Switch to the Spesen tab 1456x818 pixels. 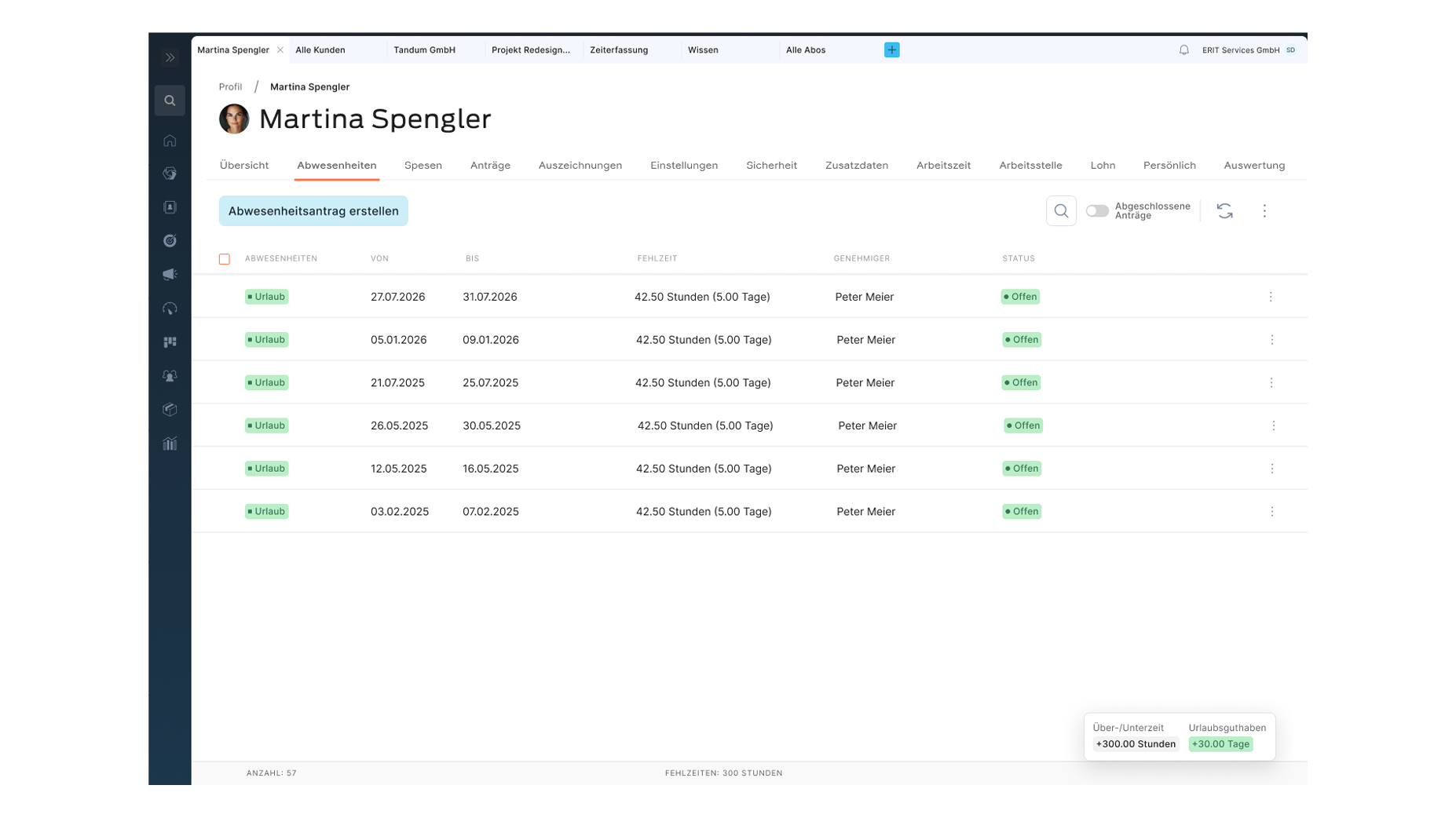point(423,165)
